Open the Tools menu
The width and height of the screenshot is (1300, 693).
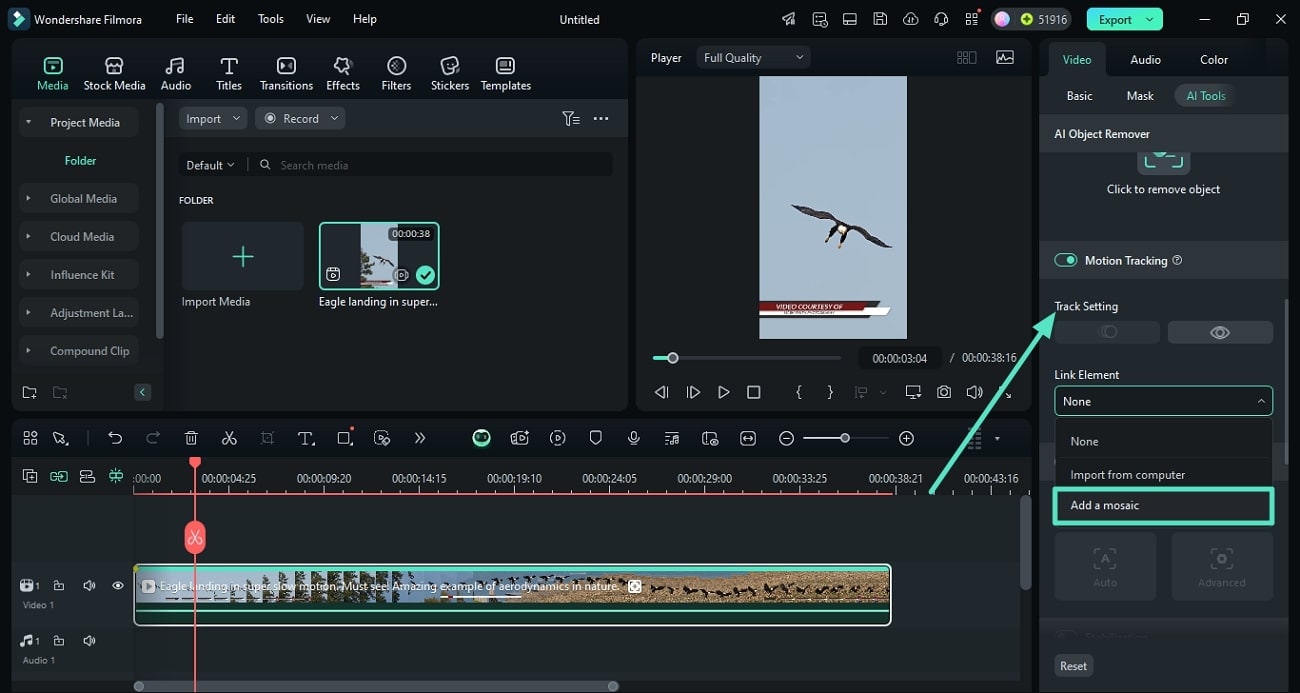(x=271, y=19)
